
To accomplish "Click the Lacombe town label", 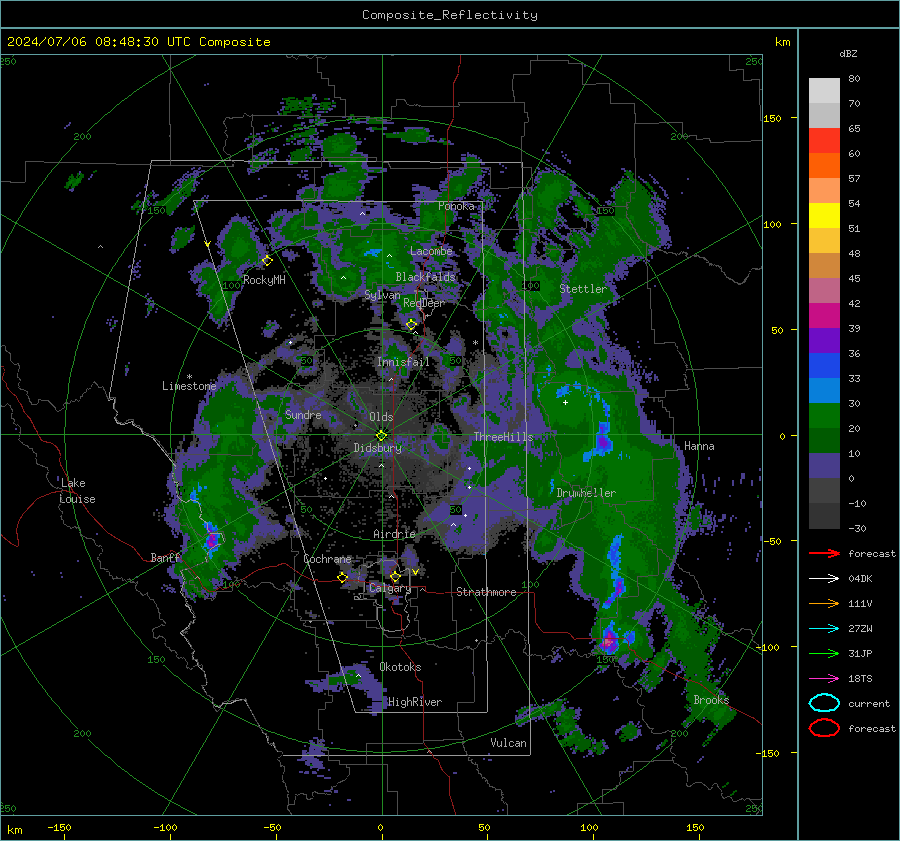I will click(x=431, y=251).
